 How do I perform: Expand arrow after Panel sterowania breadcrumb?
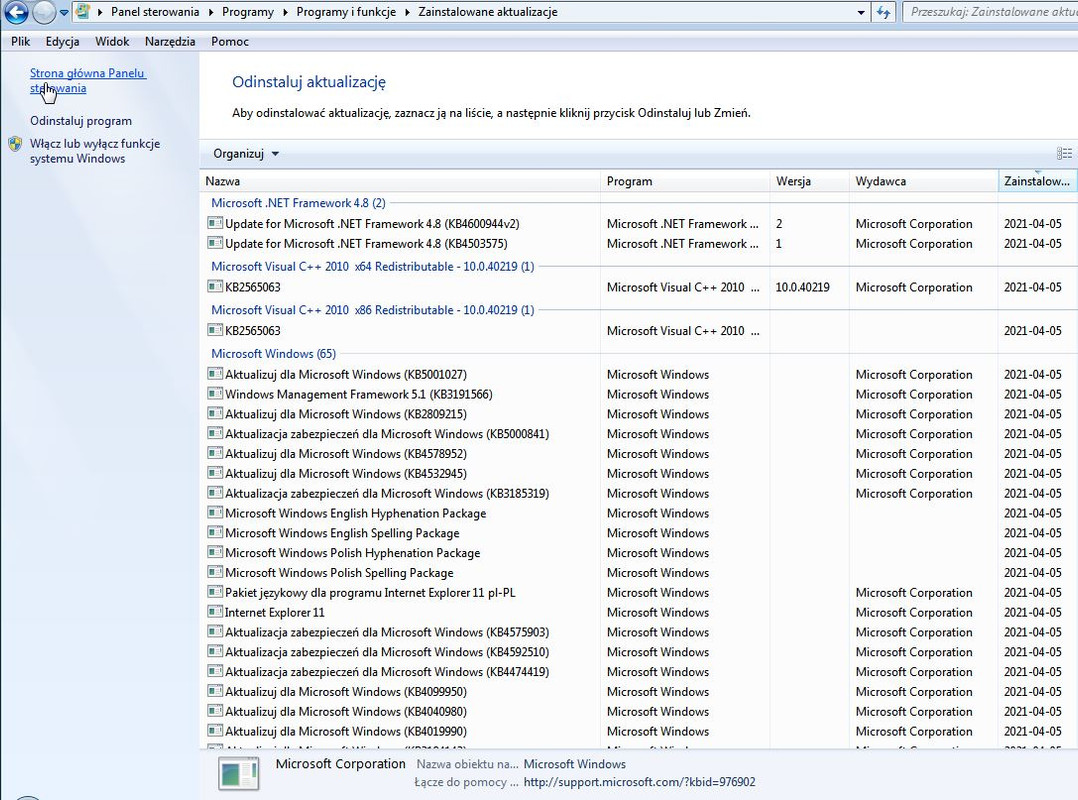pos(210,12)
